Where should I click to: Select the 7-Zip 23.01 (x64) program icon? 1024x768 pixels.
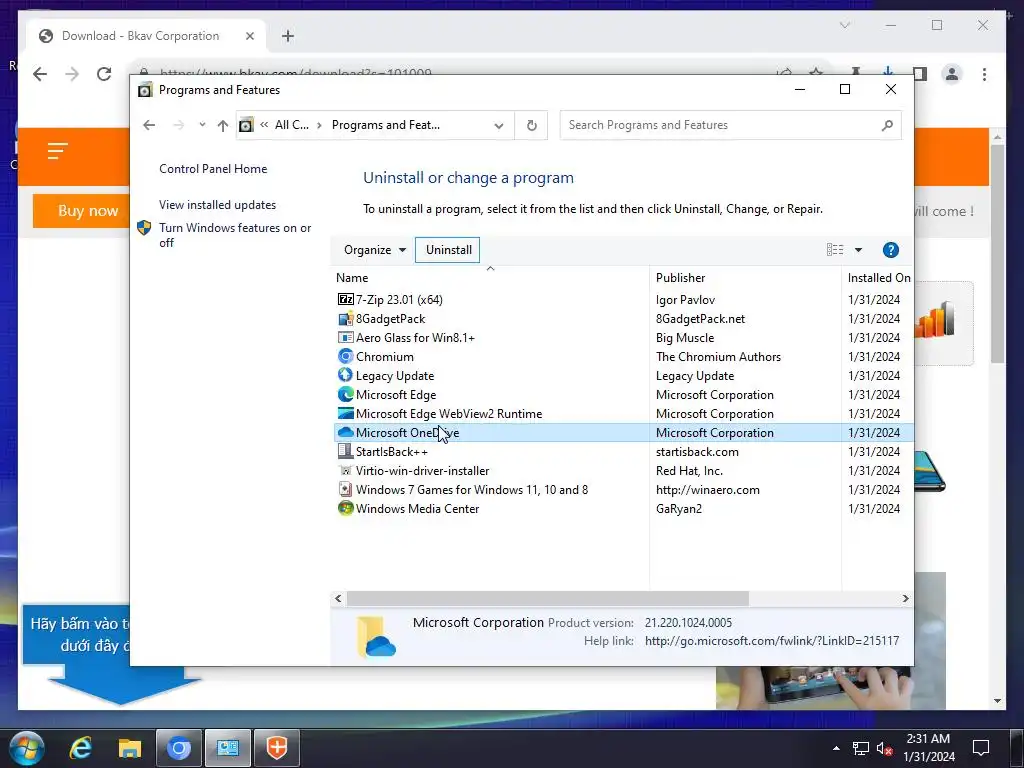(x=345, y=299)
